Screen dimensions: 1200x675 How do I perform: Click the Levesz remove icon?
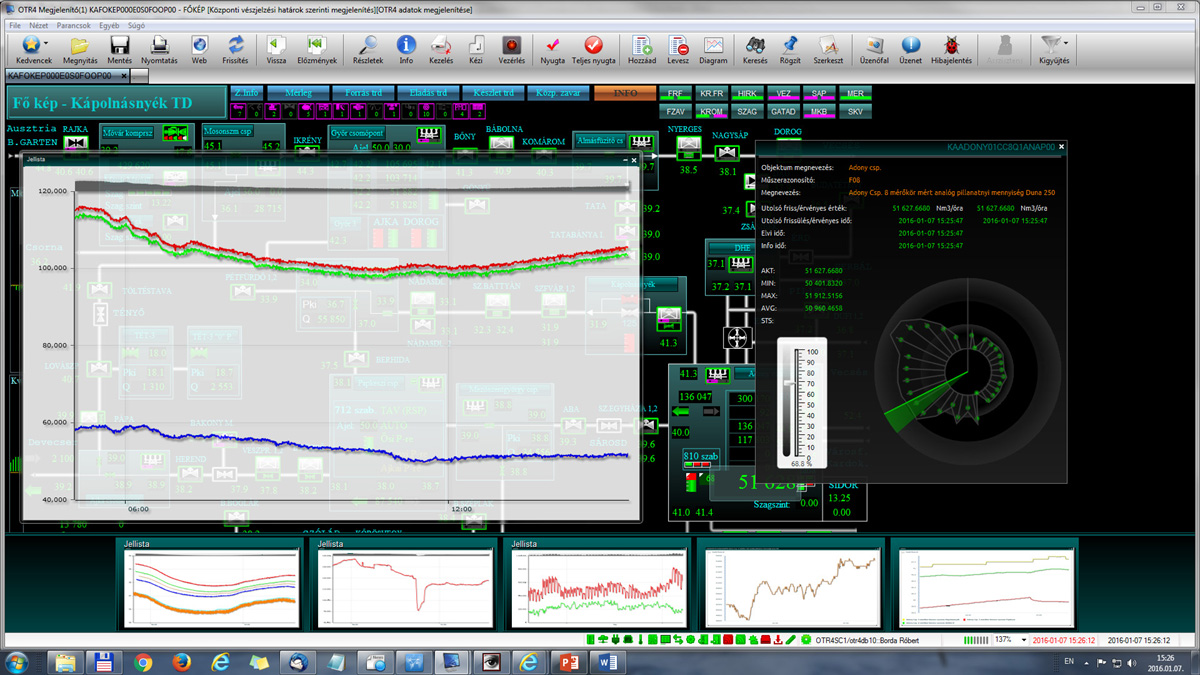[x=678, y=49]
